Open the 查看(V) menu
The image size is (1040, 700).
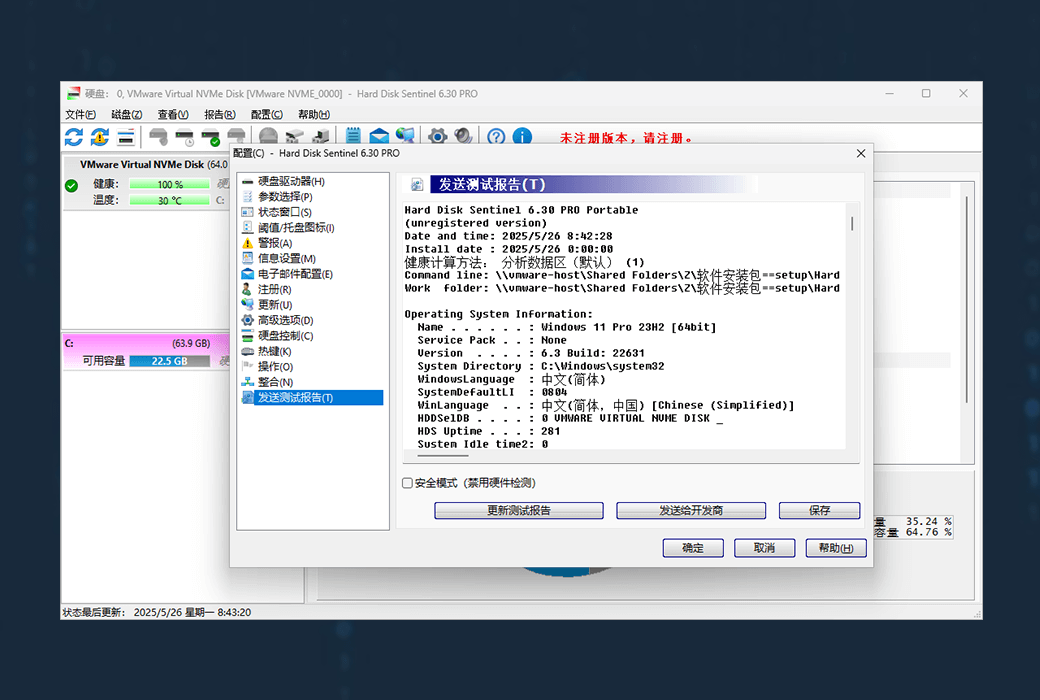(172, 115)
